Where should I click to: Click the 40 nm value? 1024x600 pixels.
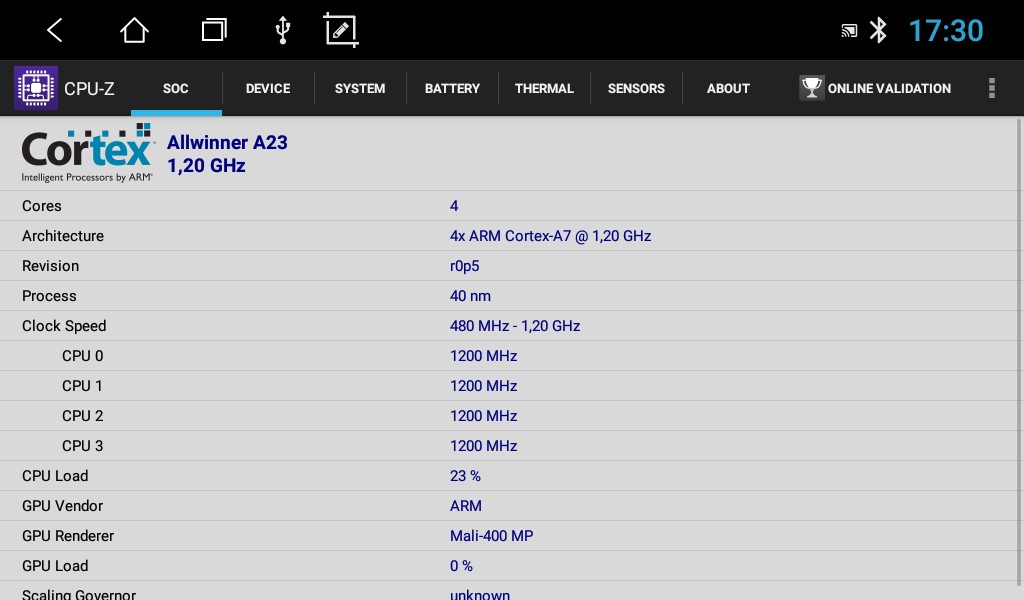(x=470, y=296)
